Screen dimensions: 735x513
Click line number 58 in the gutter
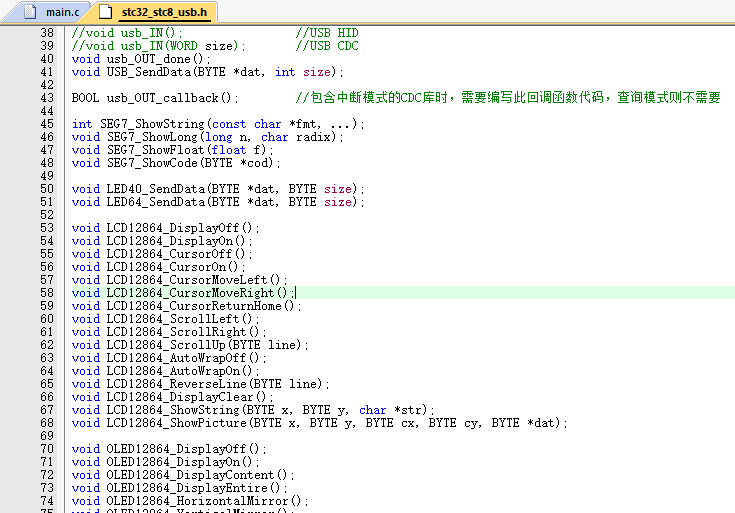tap(47, 293)
